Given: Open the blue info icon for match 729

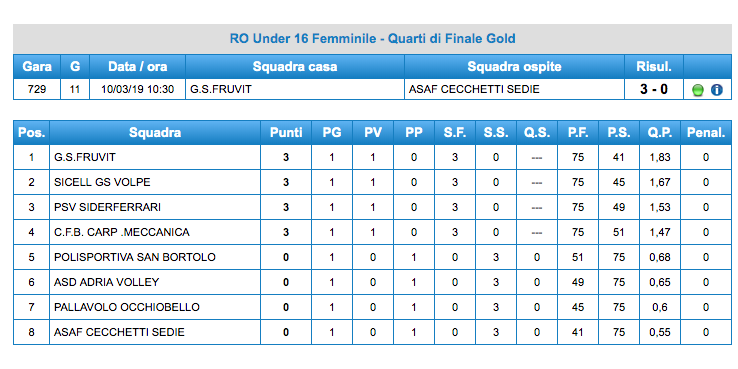Looking at the screenshot, I should click(716, 90).
